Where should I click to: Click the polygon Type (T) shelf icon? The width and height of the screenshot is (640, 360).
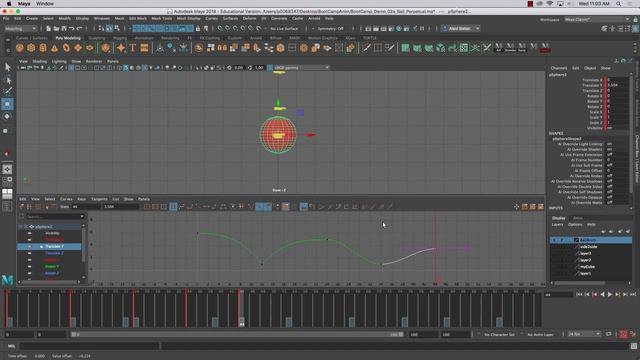pyautogui.click(x=133, y=48)
